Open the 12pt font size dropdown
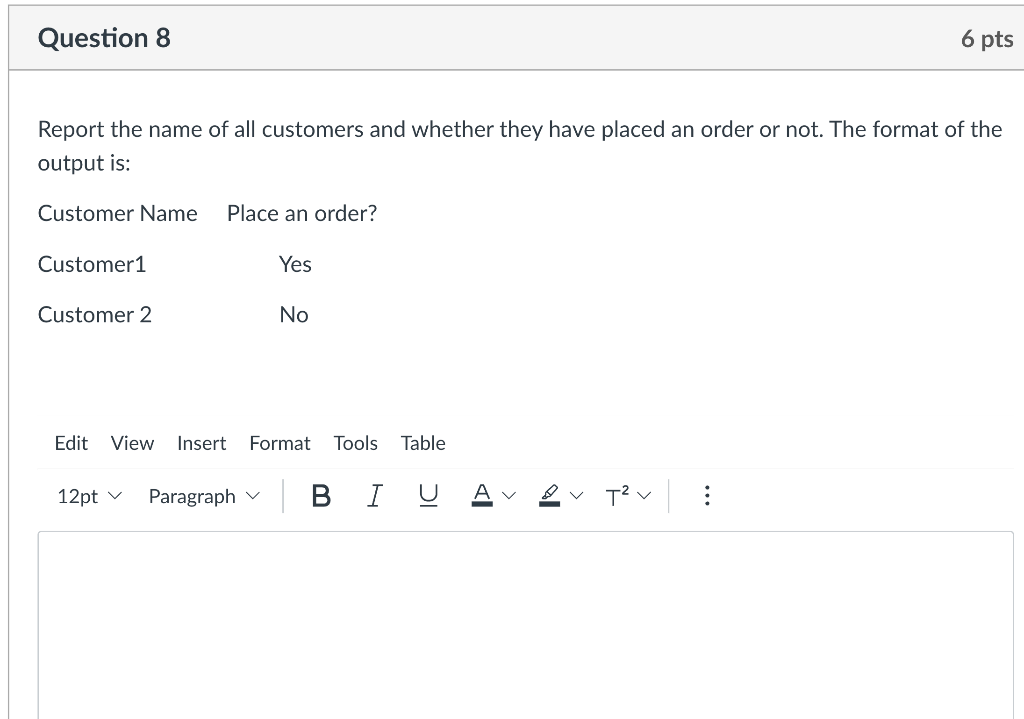 (89, 496)
